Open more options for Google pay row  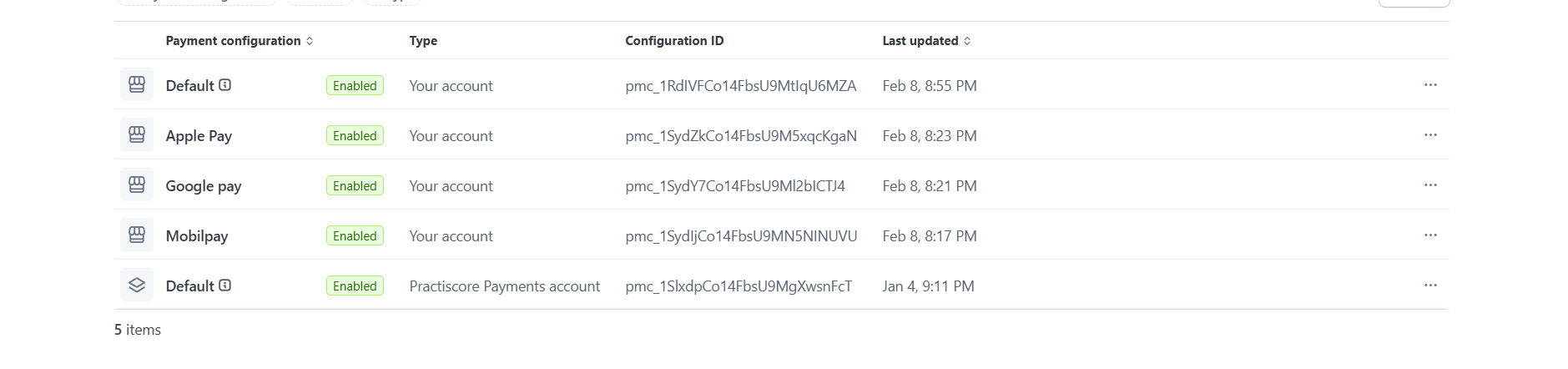1430,185
